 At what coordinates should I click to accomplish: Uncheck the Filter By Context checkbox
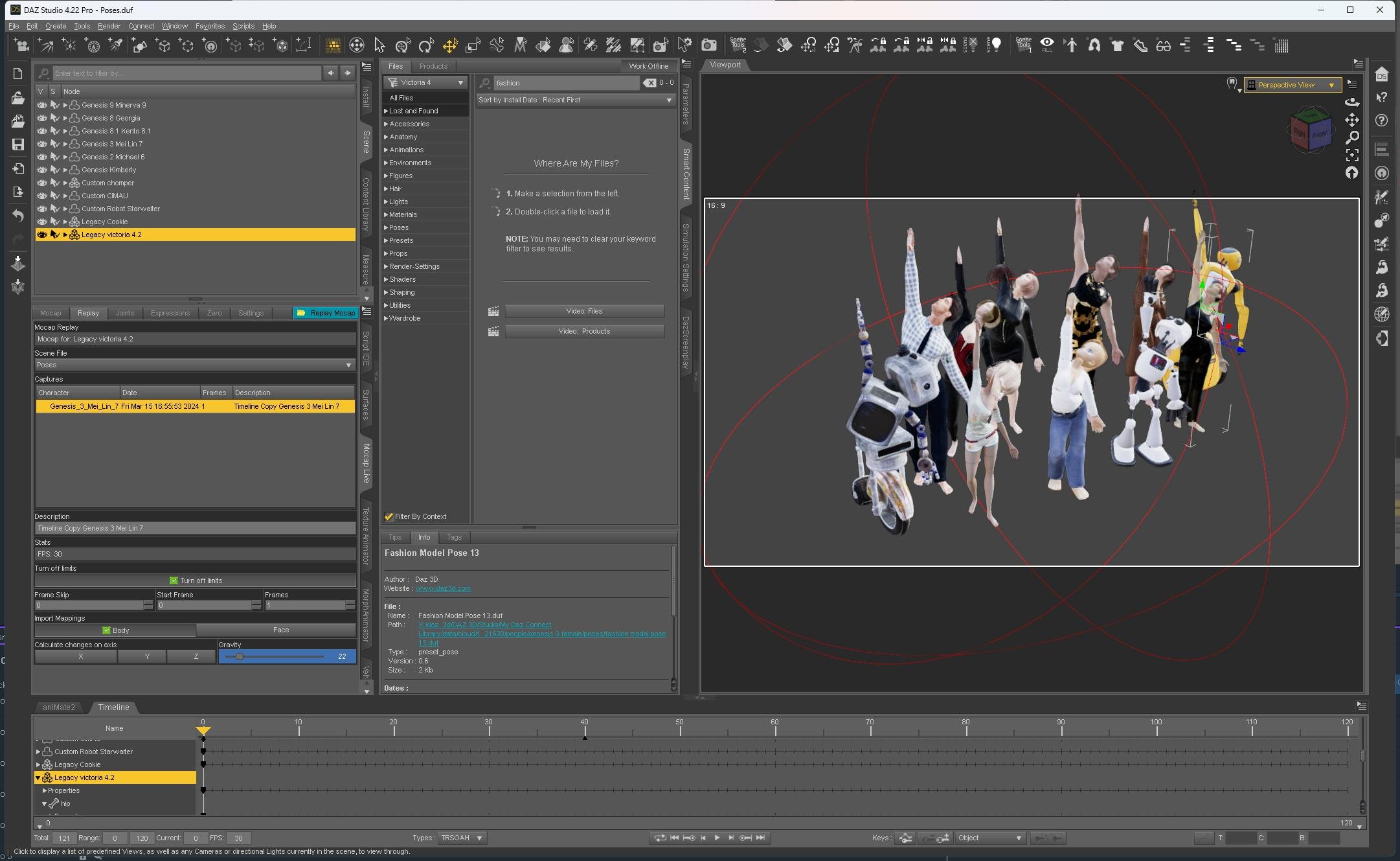pyautogui.click(x=389, y=516)
